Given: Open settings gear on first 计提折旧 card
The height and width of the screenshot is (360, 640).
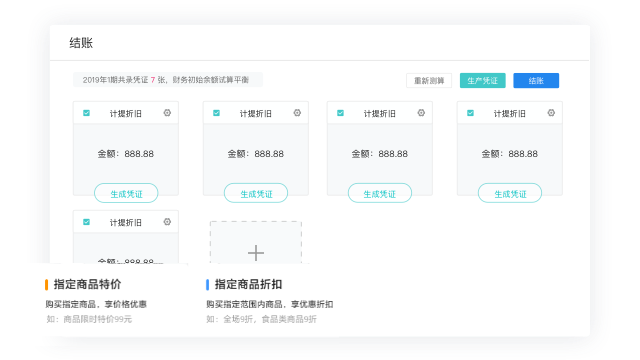Looking at the screenshot, I should (x=167, y=113).
